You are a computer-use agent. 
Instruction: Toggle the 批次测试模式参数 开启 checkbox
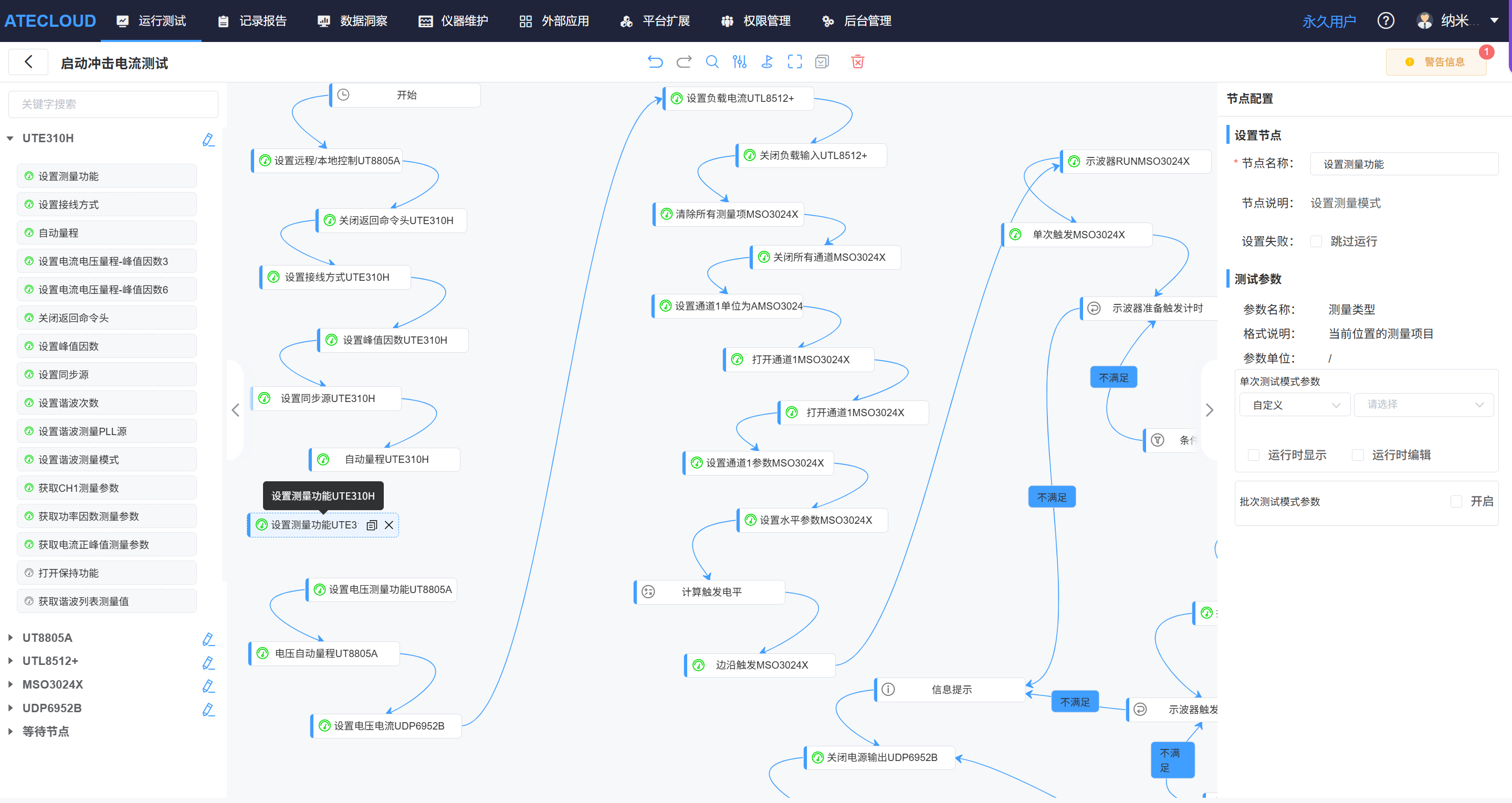pos(1456,501)
